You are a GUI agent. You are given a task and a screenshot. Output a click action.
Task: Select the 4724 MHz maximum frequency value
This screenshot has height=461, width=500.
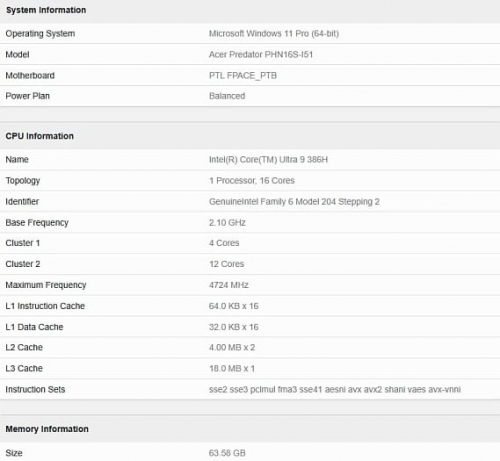click(x=228, y=285)
